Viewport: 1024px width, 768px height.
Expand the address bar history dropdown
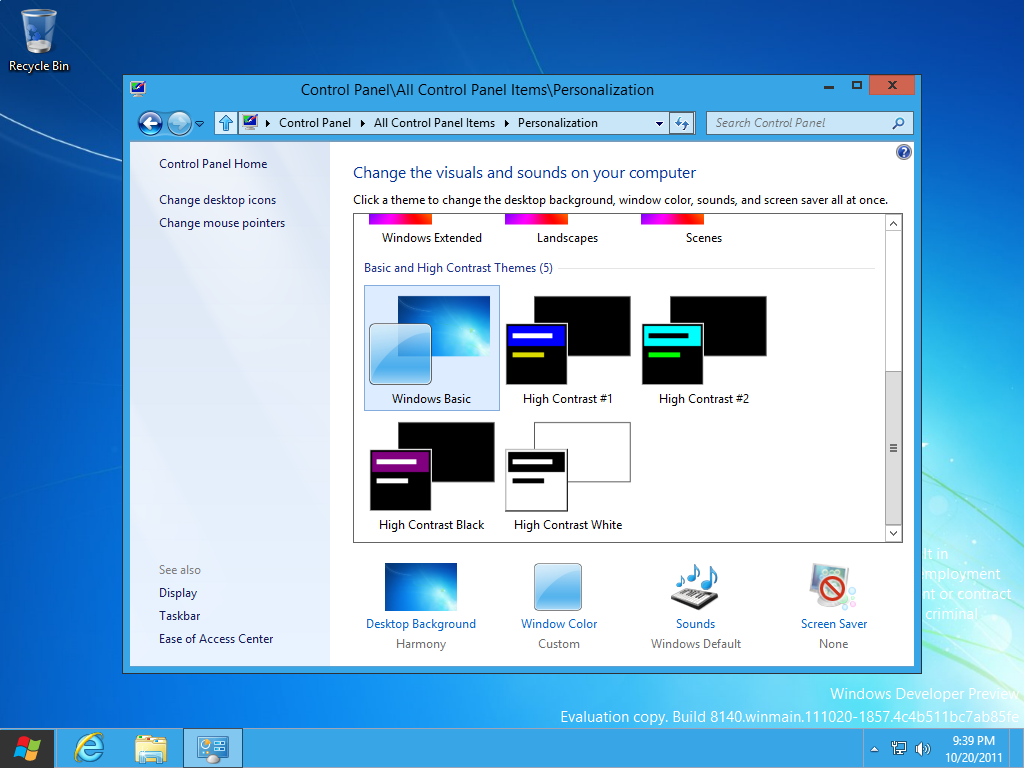659,123
